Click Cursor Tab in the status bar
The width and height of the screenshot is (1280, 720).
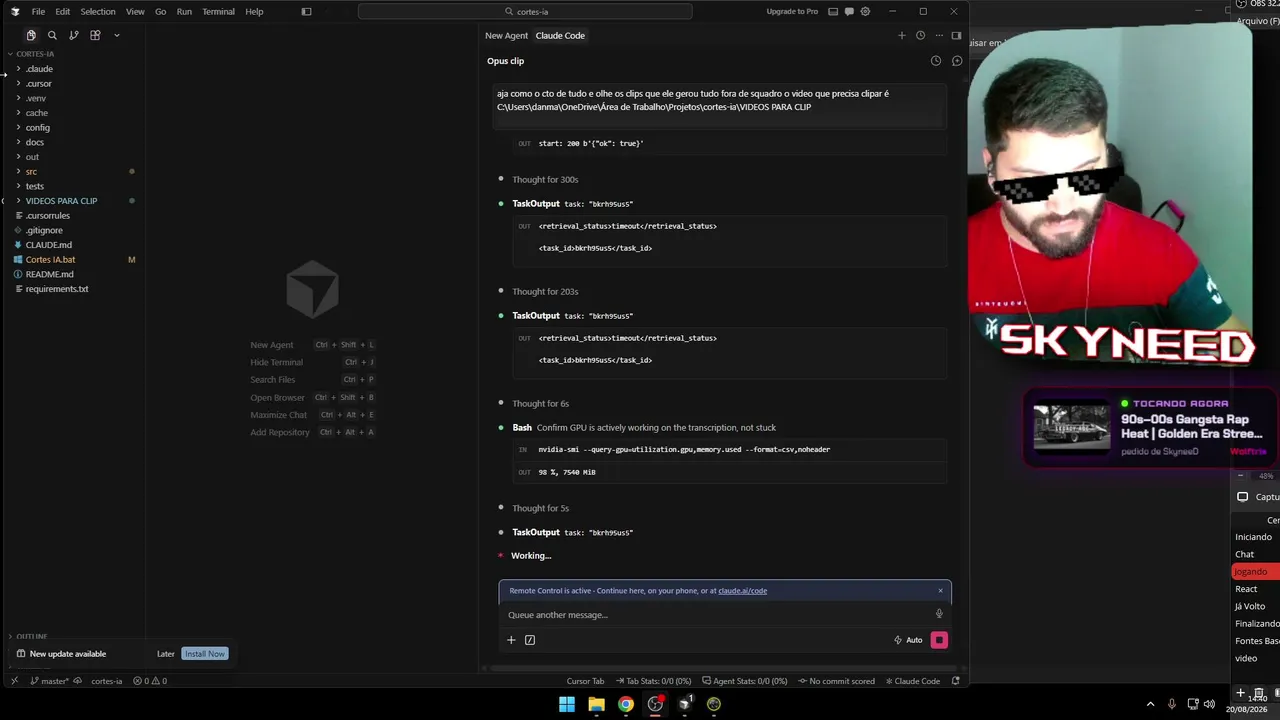click(585, 681)
